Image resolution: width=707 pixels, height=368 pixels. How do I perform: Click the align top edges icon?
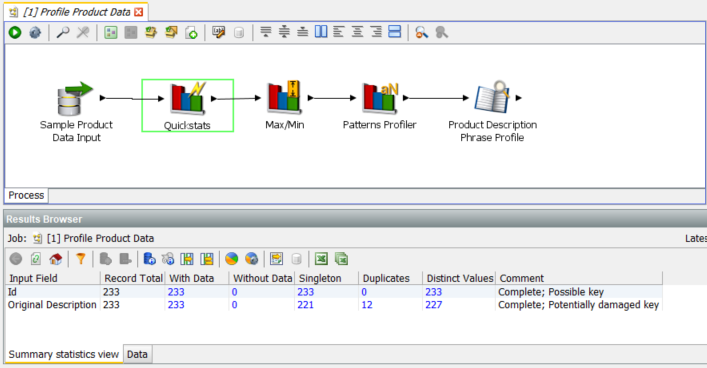[266, 32]
